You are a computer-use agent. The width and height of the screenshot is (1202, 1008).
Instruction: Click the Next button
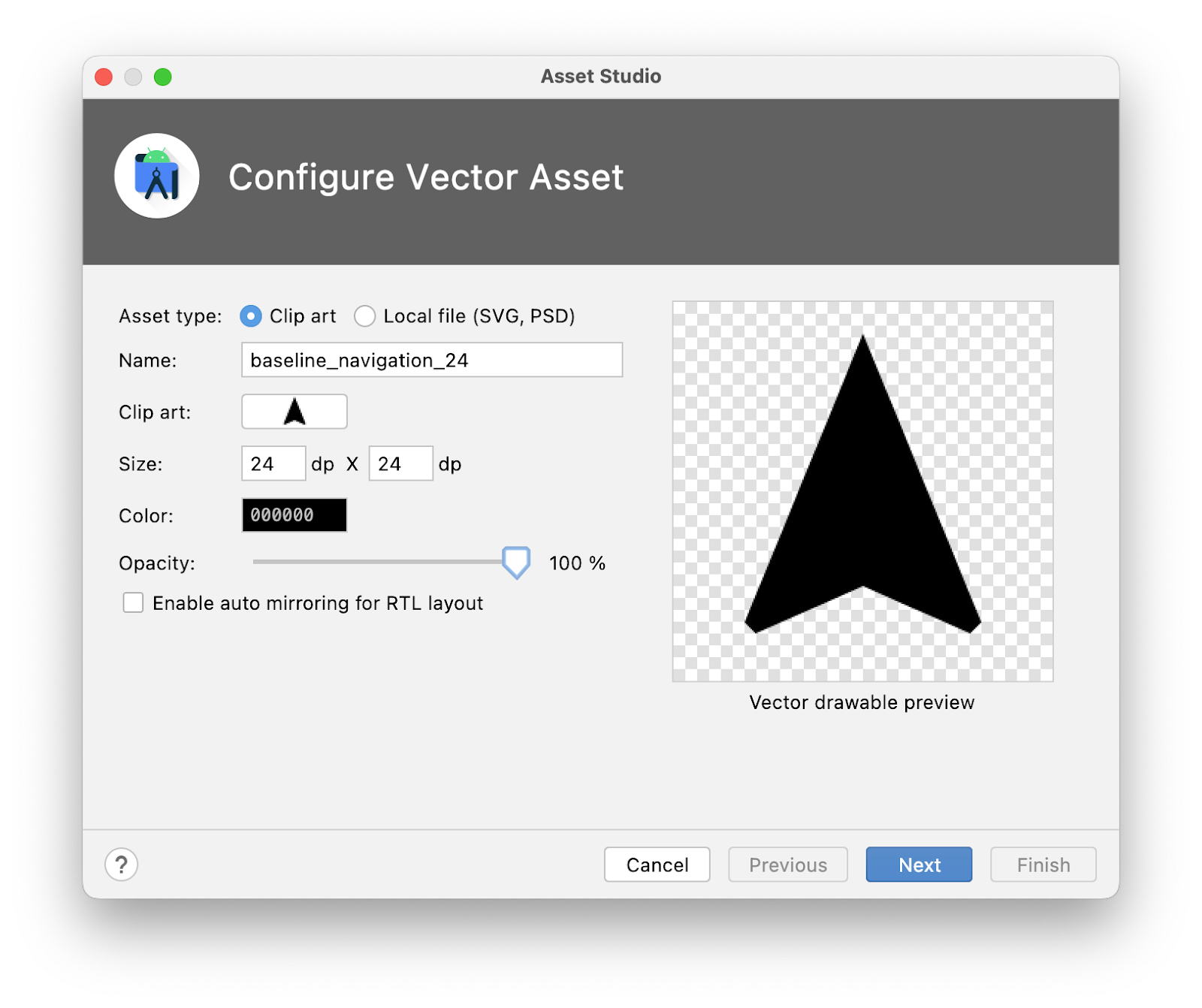pos(918,865)
